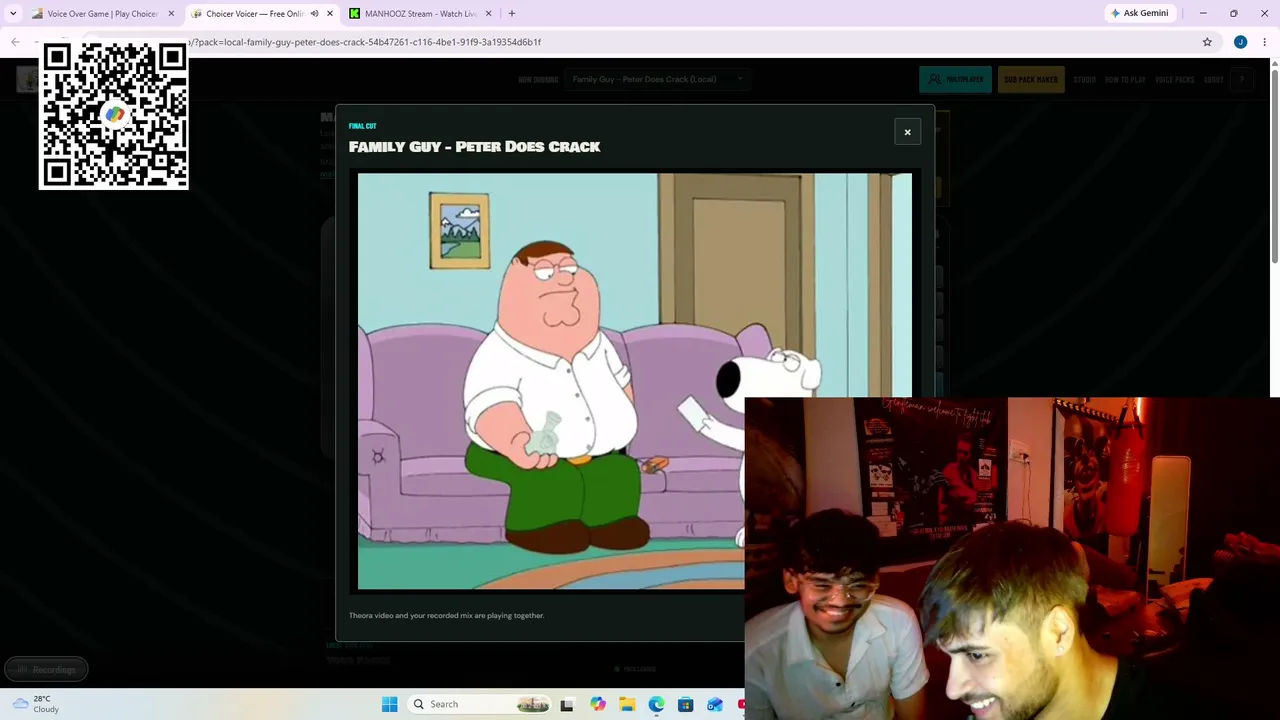This screenshot has width=1280, height=720.
Task: Open Microsoft Edge from the taskbar
Action: click(656, 704)
